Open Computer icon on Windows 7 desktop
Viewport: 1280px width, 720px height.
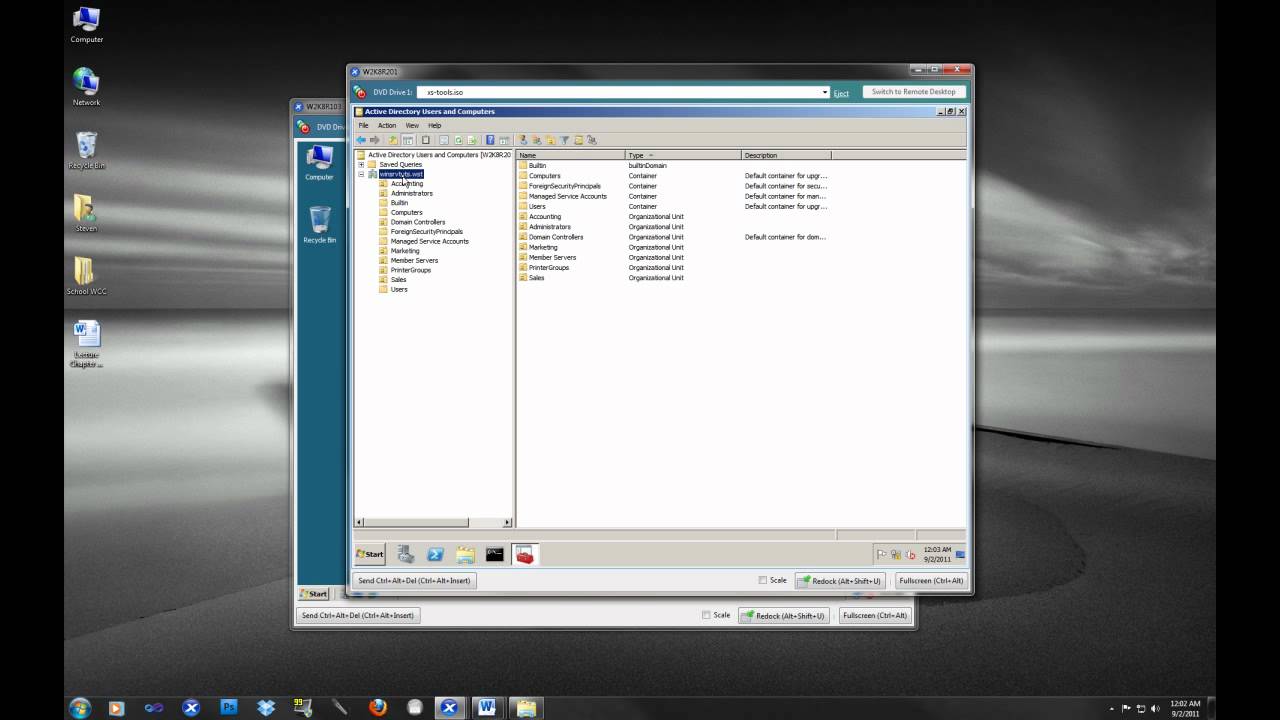tap(86, 25)
